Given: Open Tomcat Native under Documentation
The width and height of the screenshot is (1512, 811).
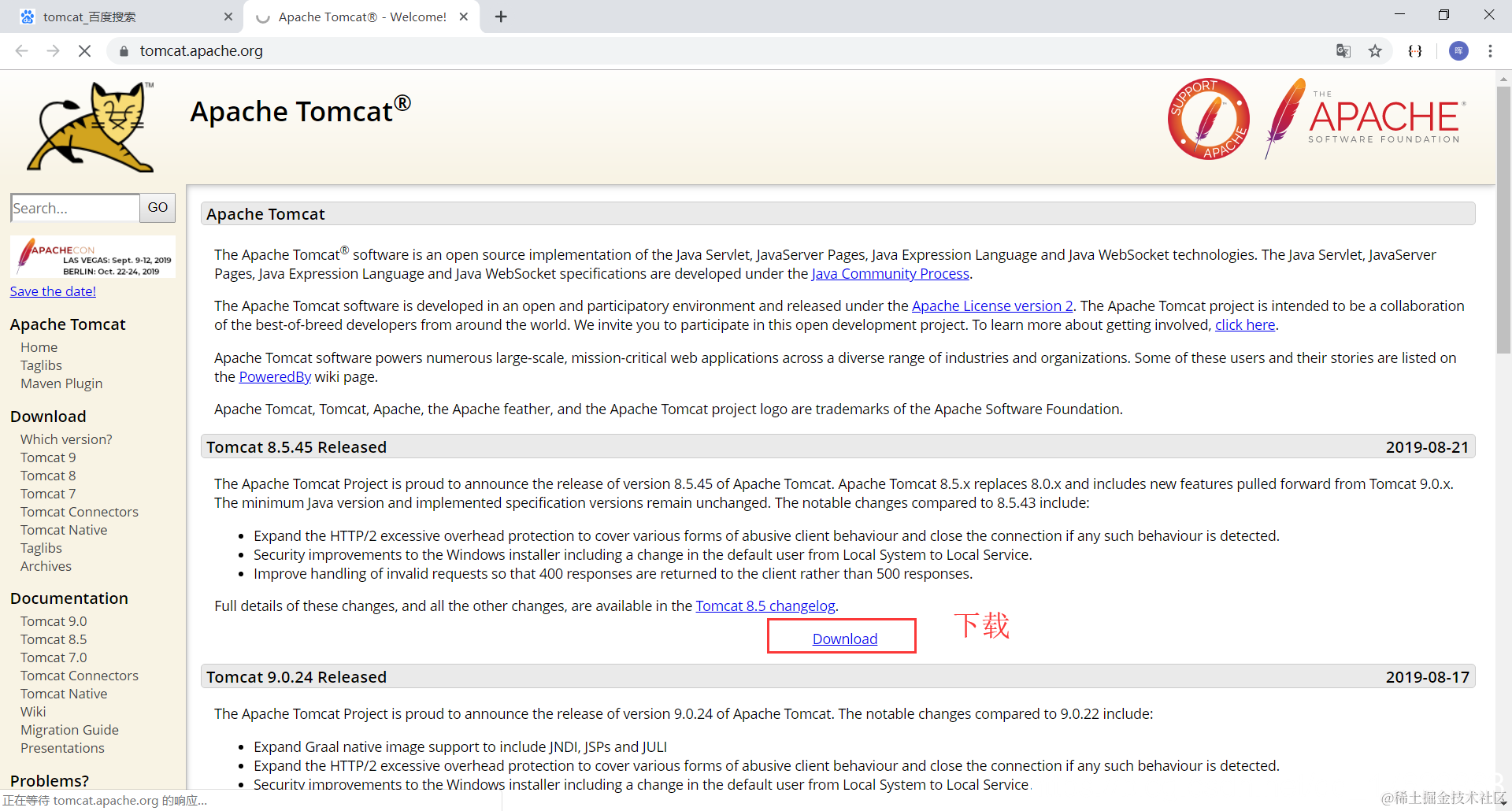Looking at the screenshot, I should click(64, 694).
